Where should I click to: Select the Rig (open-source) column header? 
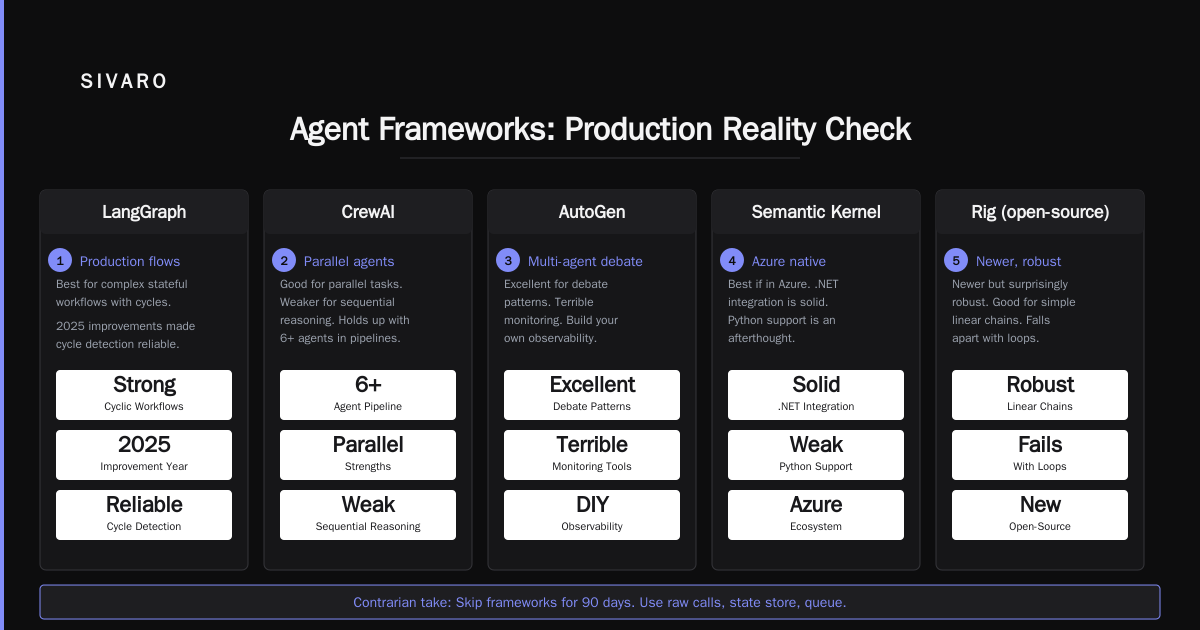point(1040,212)
